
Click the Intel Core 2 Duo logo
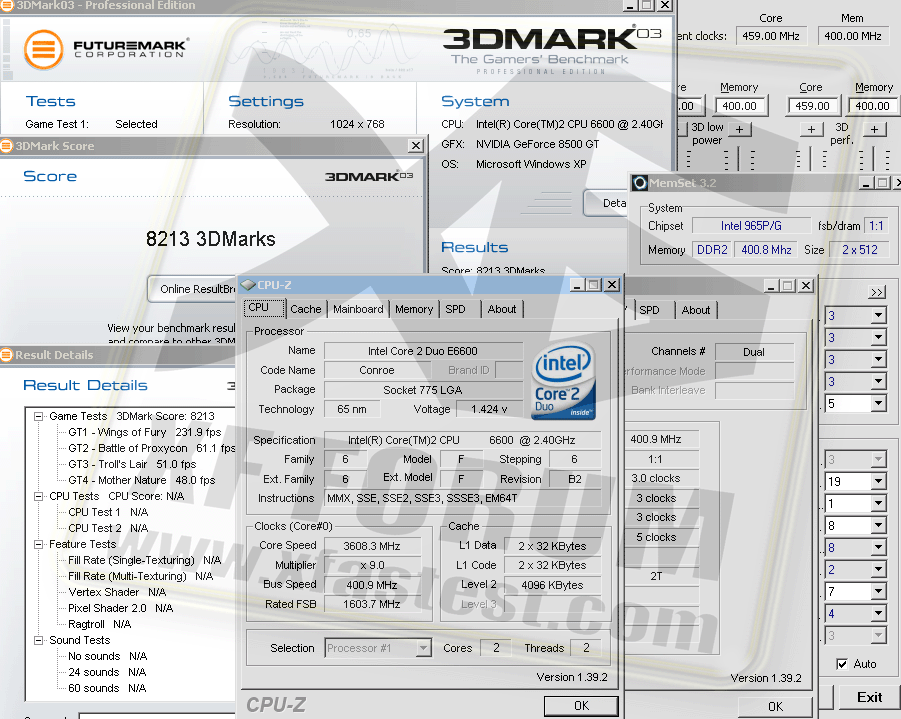coord(564,381)
